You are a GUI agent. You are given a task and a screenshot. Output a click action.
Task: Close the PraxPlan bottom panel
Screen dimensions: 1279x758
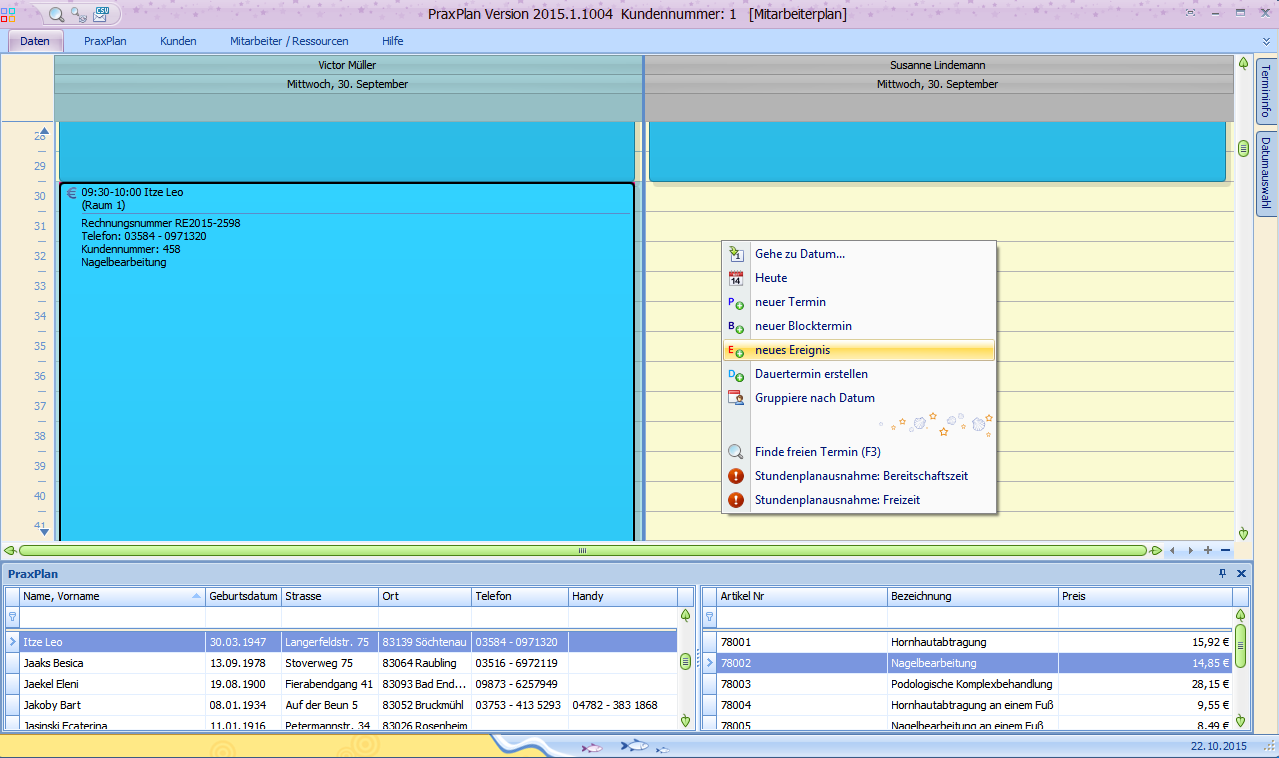click(x=1241, y=573)
